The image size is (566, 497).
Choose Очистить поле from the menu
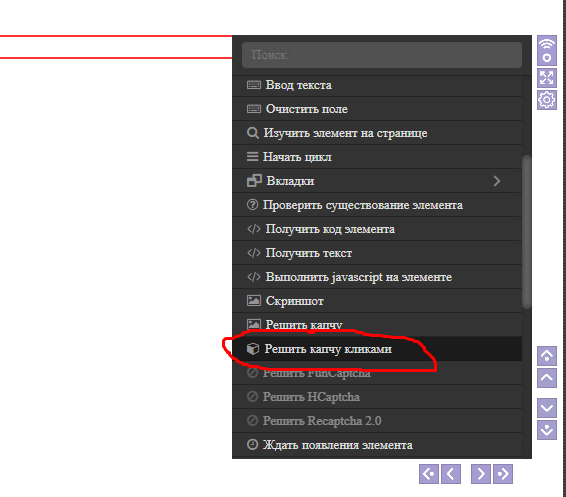tap(377, 109)
